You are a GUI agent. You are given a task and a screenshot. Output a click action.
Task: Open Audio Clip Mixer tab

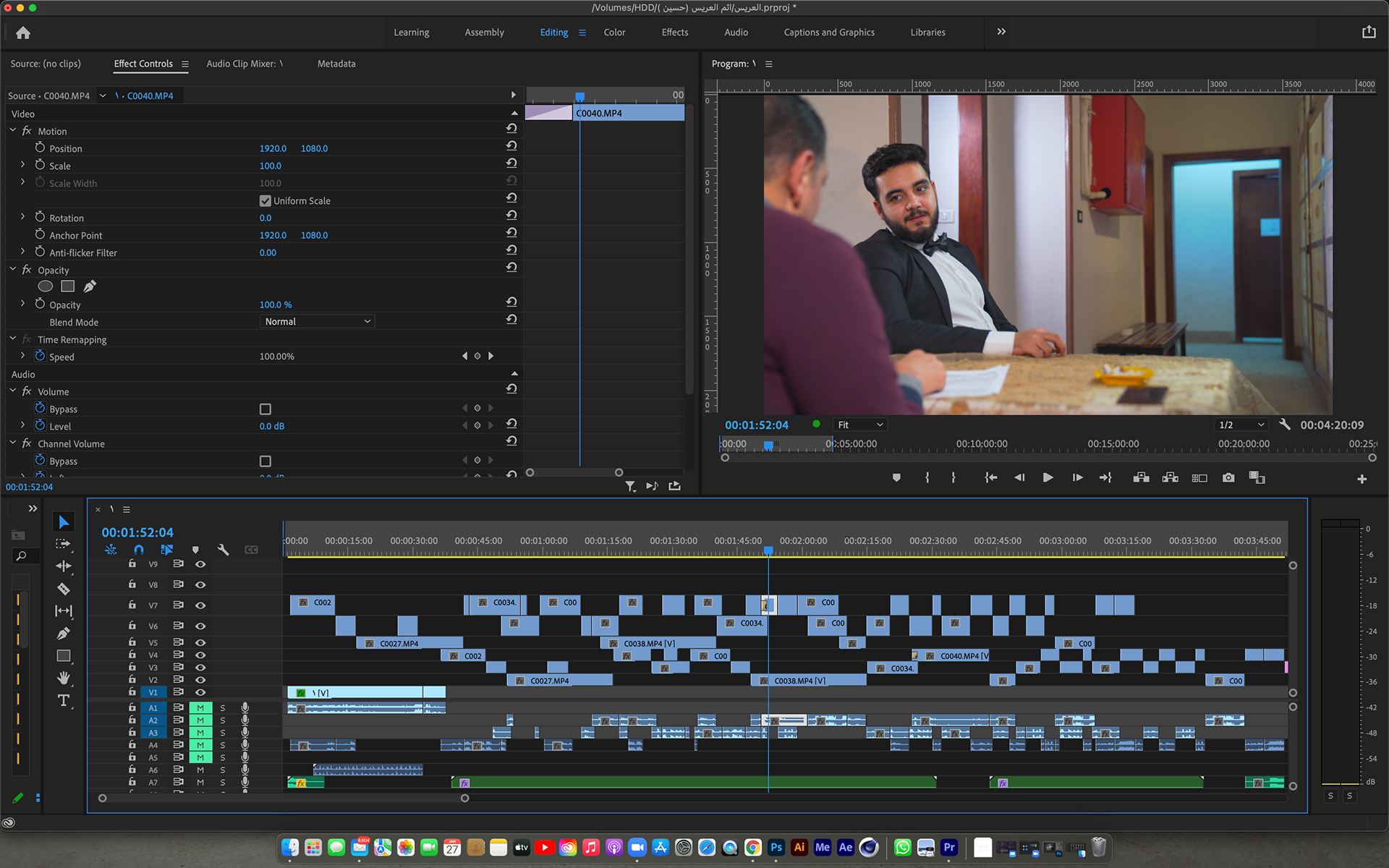(245, 64)
